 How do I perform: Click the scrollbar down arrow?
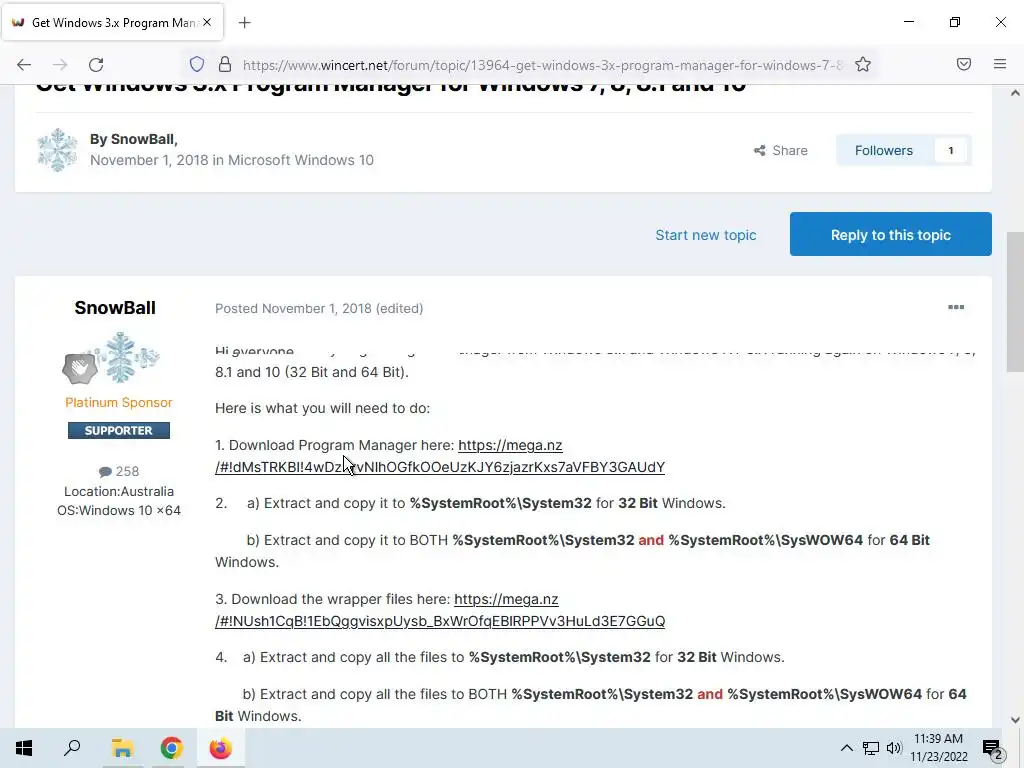tap(1015, 720)
